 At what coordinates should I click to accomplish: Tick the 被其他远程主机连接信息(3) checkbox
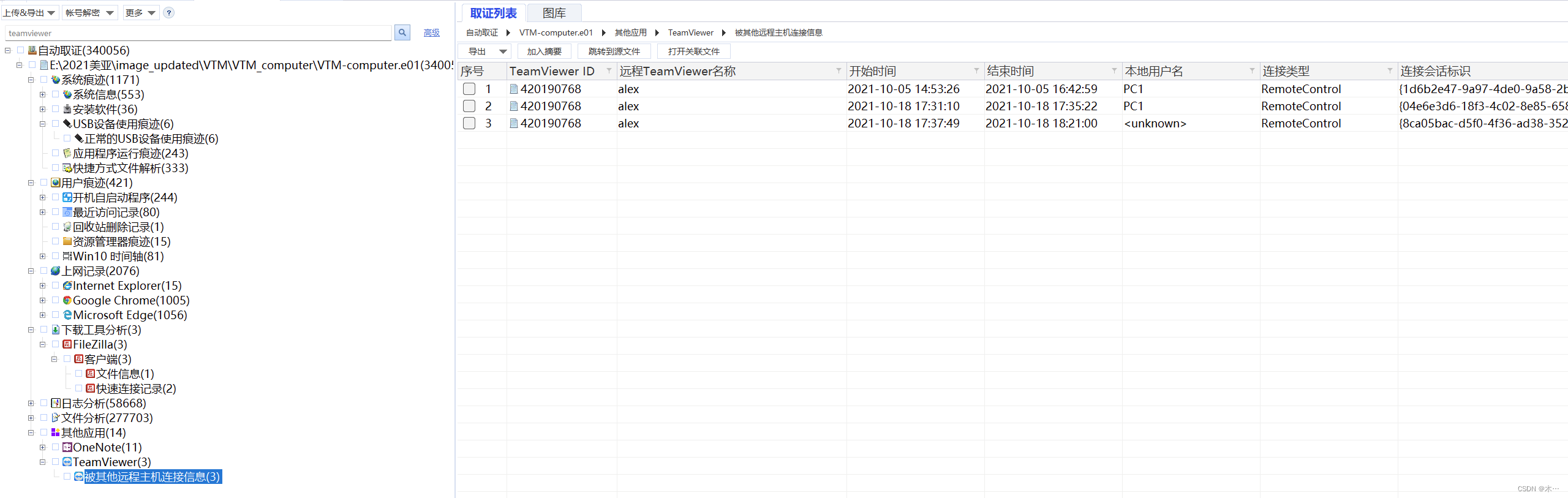point(67,477)
